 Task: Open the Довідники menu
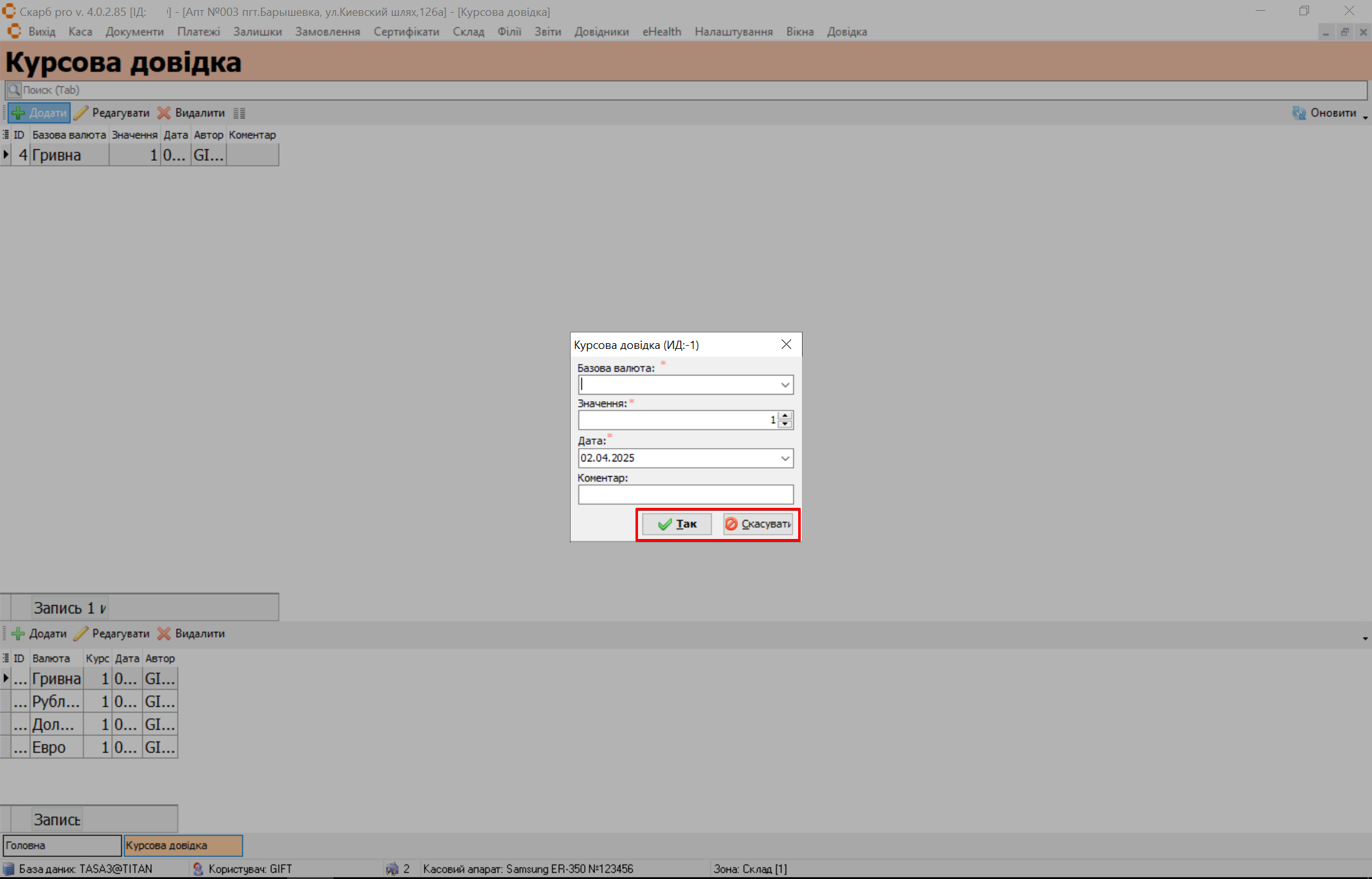pyautogui.click(x=601, y=32)
